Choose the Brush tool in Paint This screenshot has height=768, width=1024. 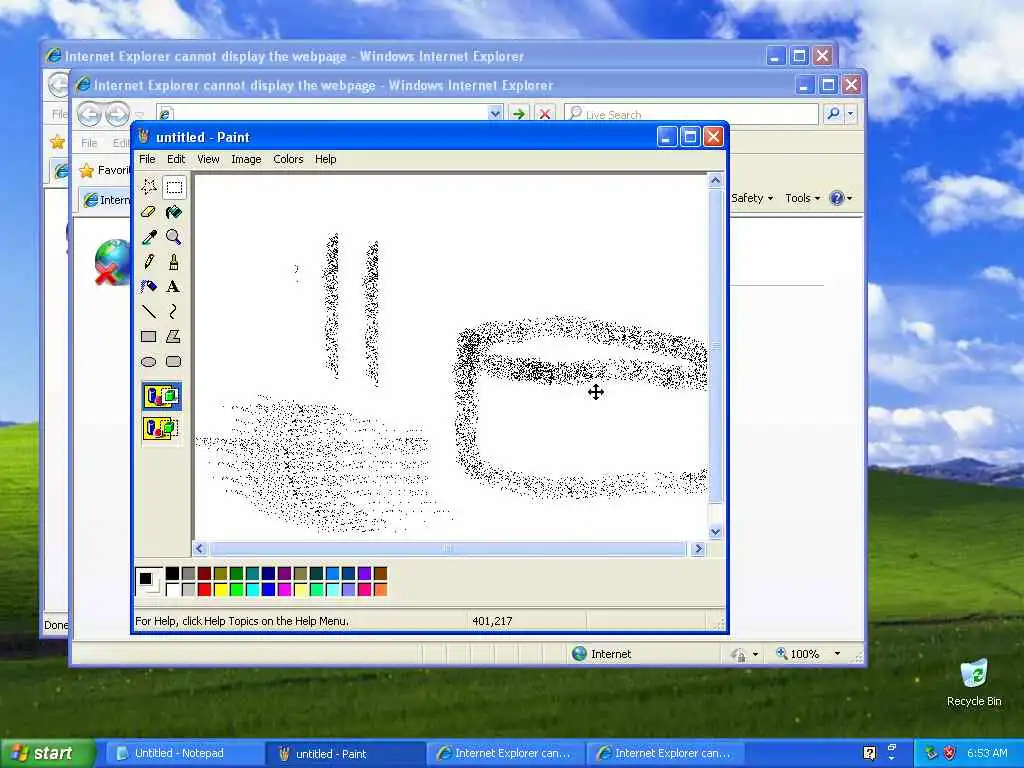[174, 262]
